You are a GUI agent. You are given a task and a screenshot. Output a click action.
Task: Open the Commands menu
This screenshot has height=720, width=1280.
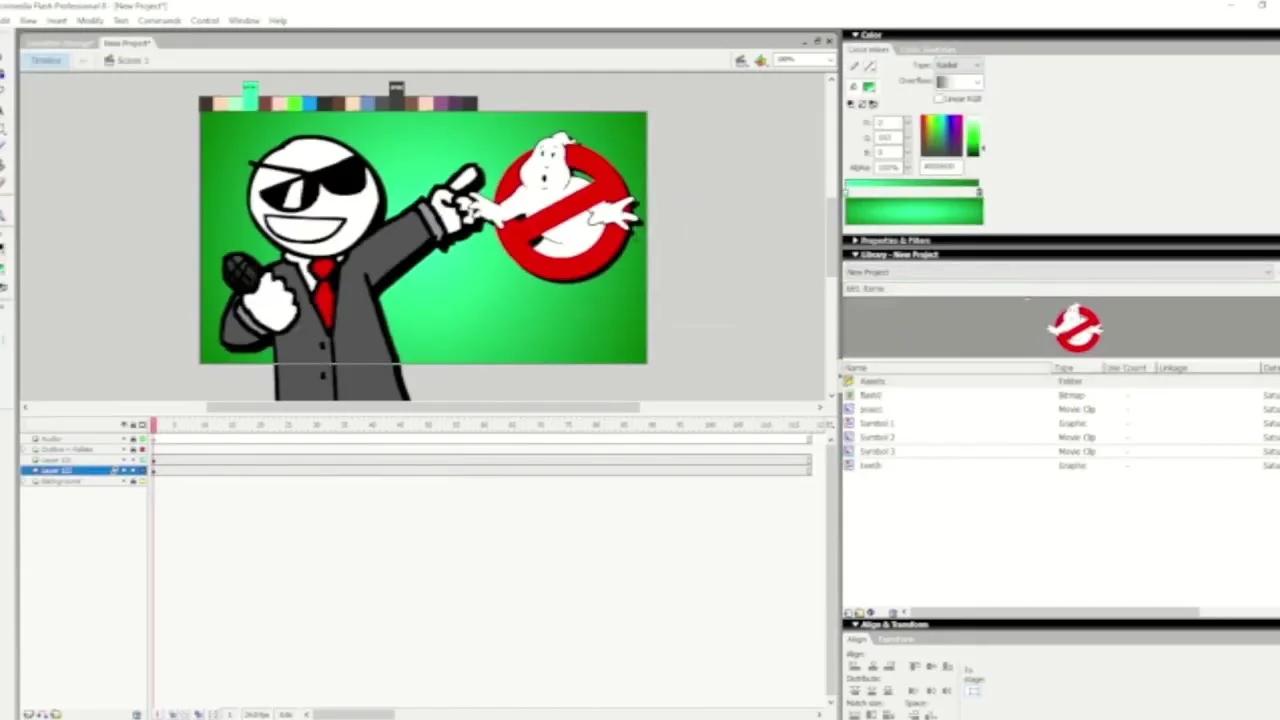(x=159, y=21)
